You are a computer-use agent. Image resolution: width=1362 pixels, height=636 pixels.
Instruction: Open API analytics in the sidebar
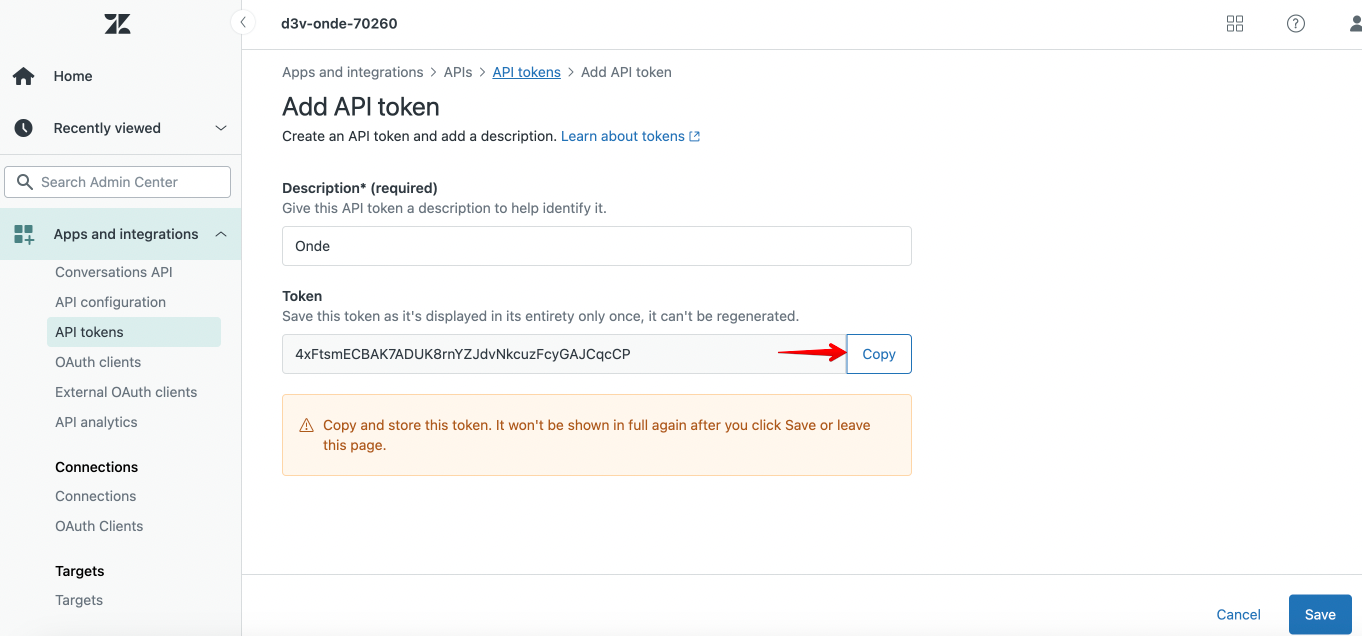point(96,422)
